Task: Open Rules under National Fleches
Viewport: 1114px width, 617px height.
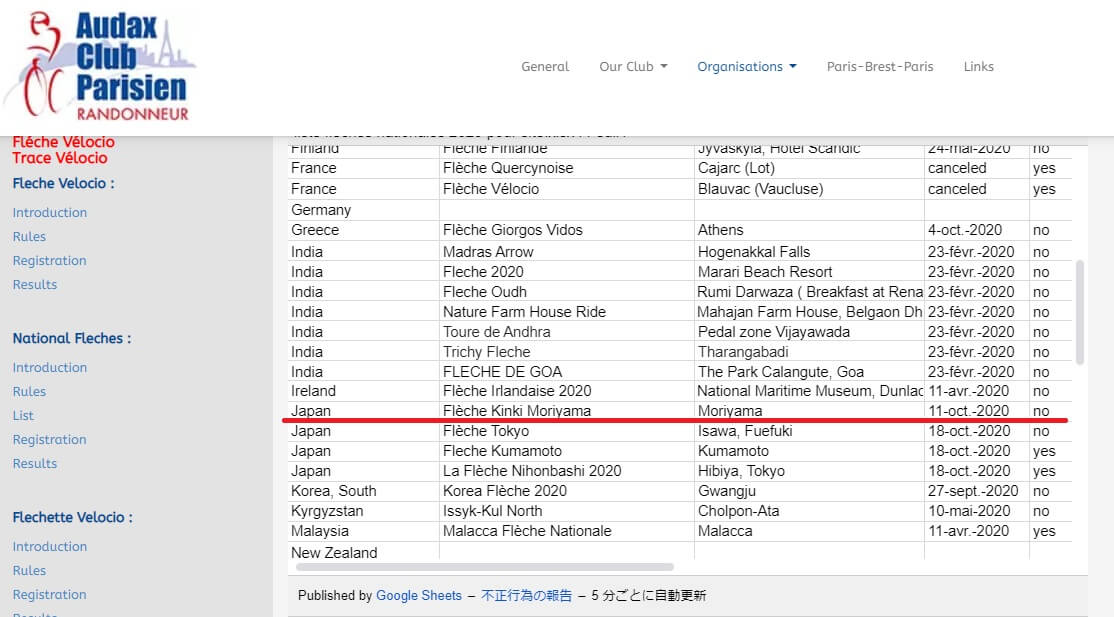Action: pos(29,392)
